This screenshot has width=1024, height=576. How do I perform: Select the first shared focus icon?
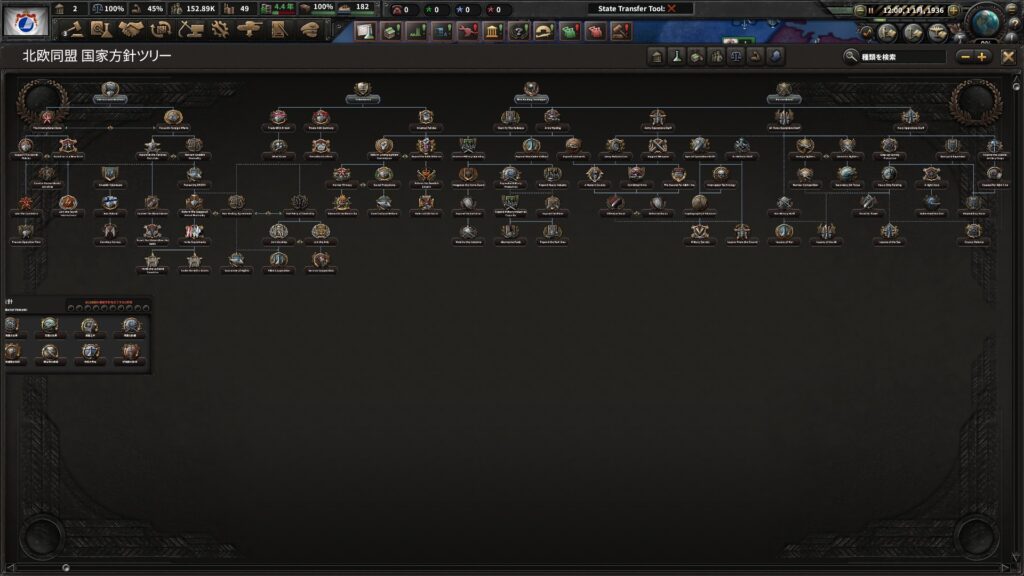click(x=12, y=325)
